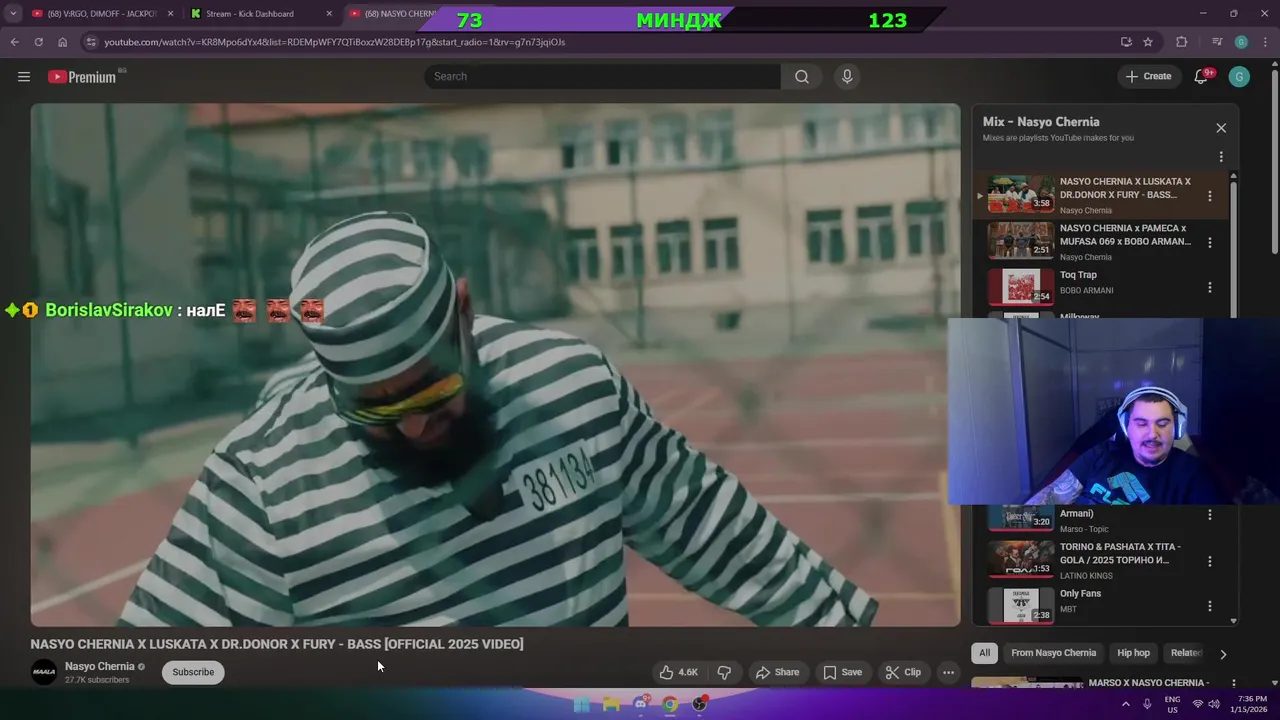The height and width of the screenshot is (720, 1280).
Task: Close the Mix - Nasyo Chernia playlist panel
Action: click(1221, 128)
